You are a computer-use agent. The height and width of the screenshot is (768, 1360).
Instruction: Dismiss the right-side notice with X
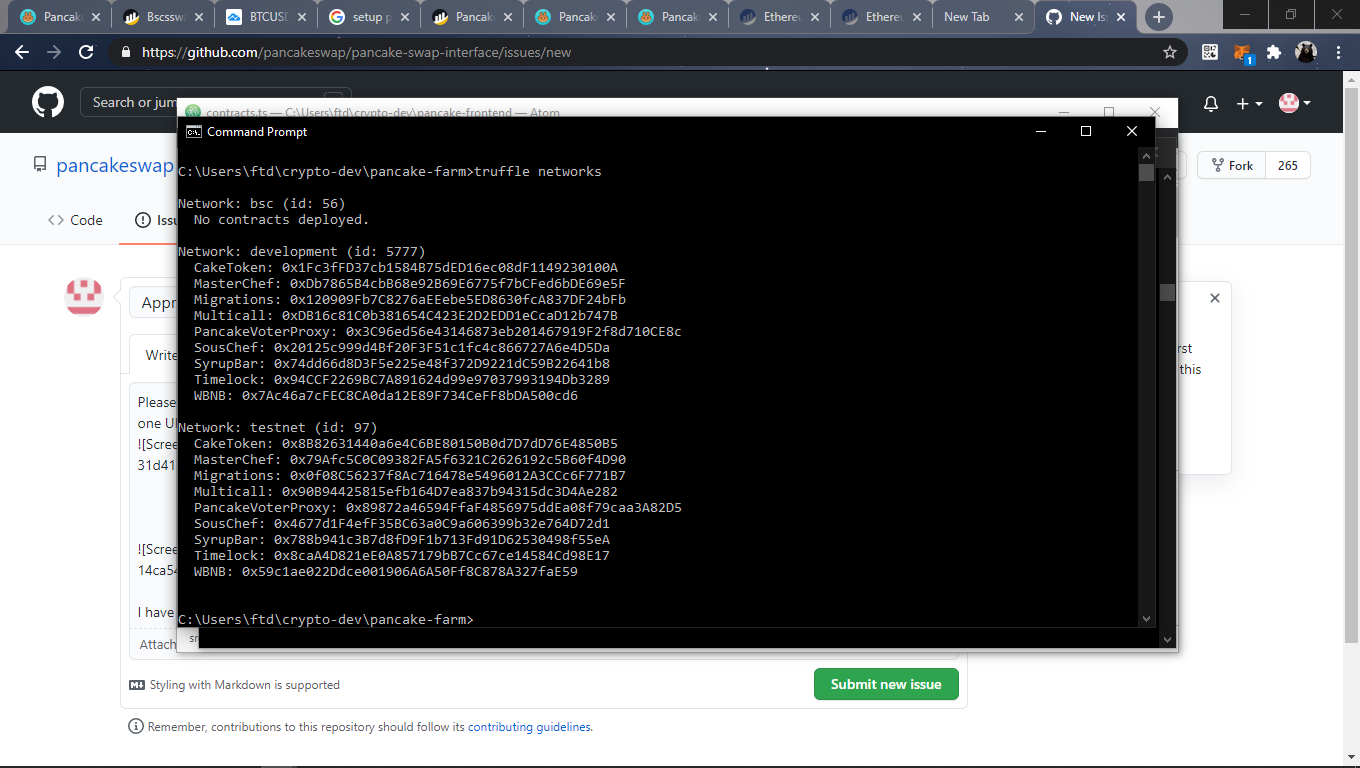1215,298
